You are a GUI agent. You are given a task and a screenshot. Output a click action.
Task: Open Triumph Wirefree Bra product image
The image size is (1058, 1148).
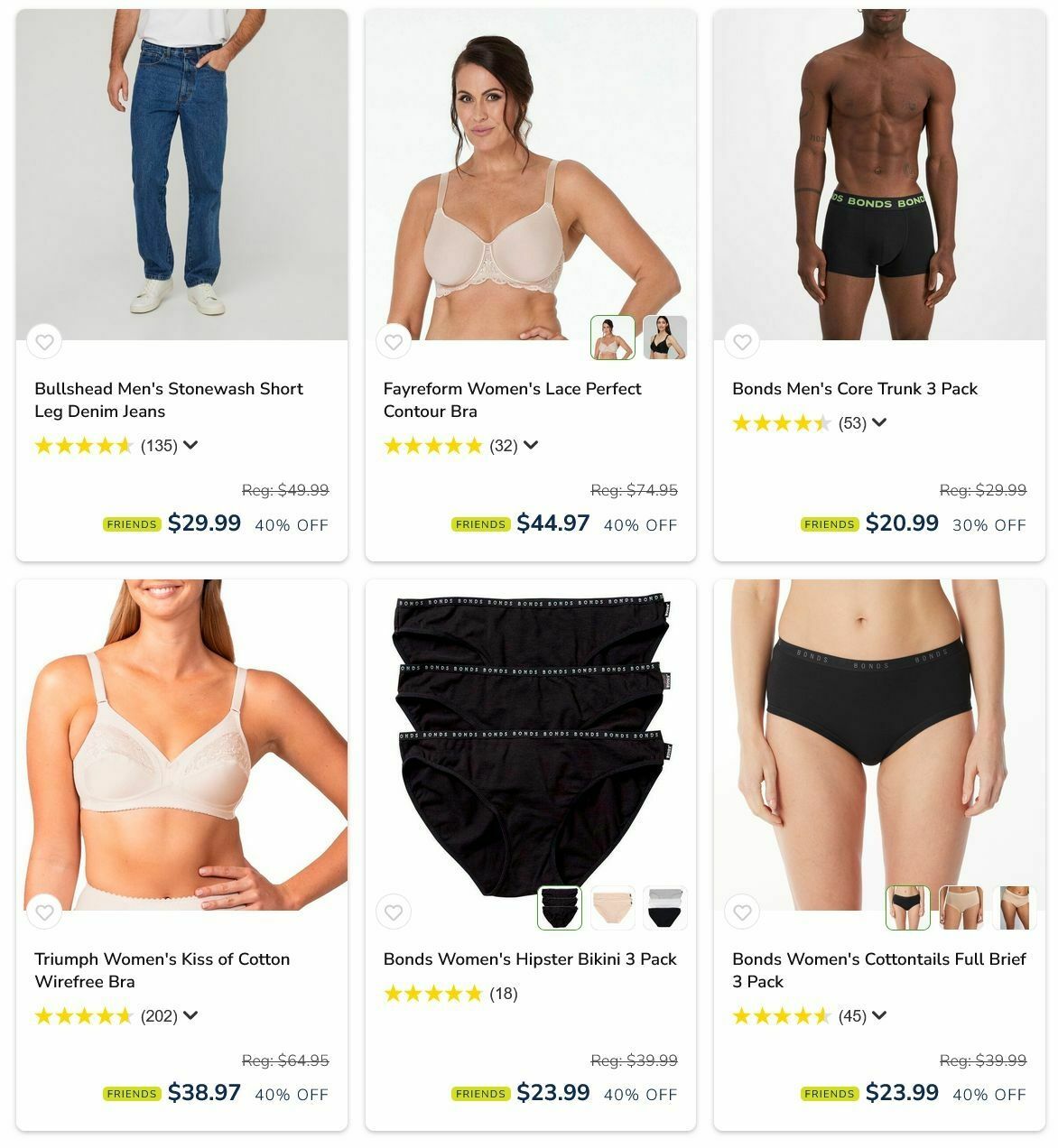[x=181, y=745]
